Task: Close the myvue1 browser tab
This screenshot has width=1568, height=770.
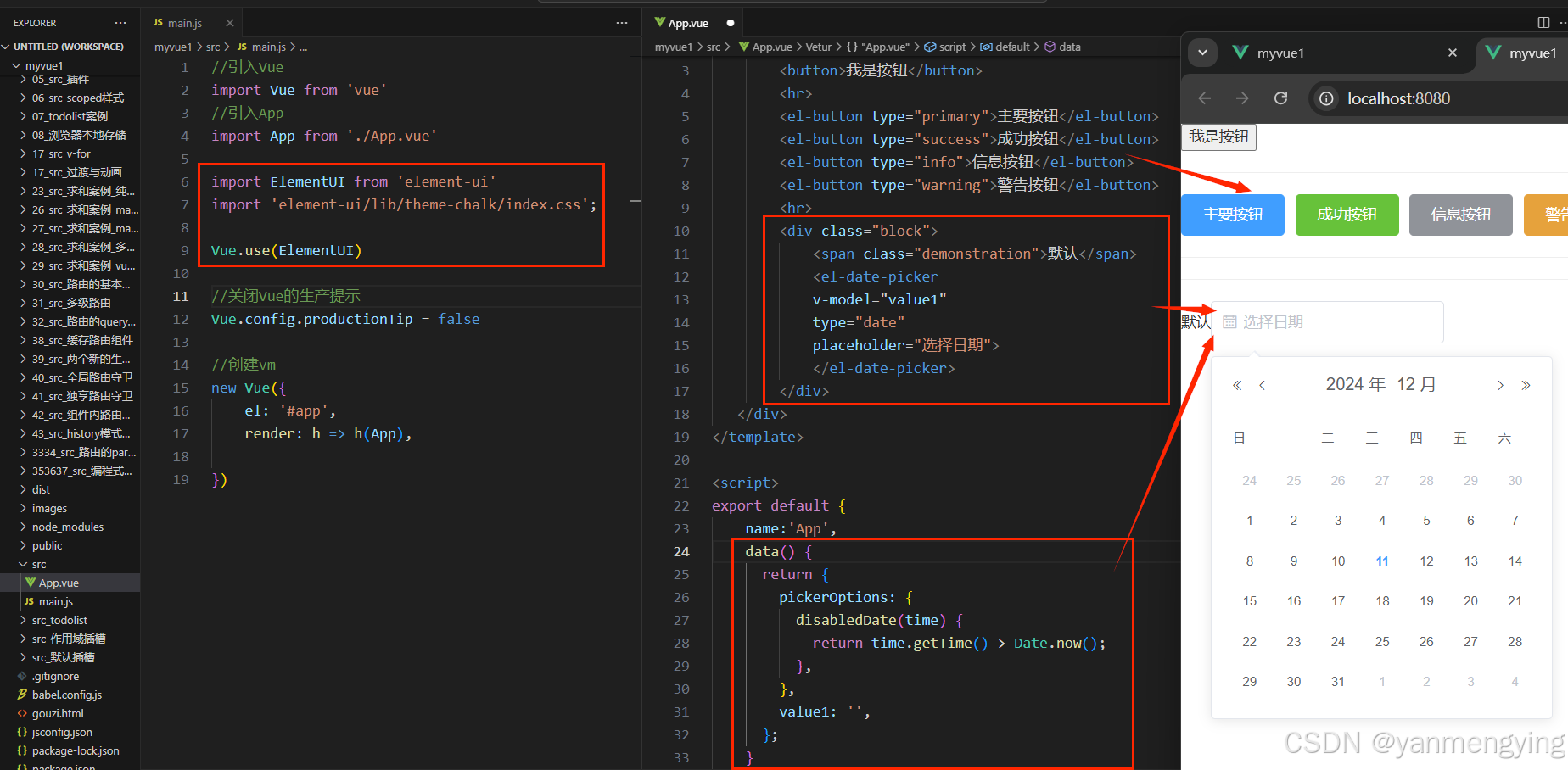Action: point(1453,53)
